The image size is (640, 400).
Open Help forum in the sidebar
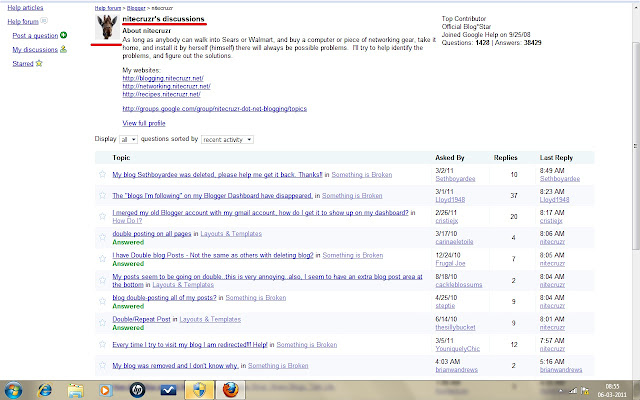tap(23, 21)
